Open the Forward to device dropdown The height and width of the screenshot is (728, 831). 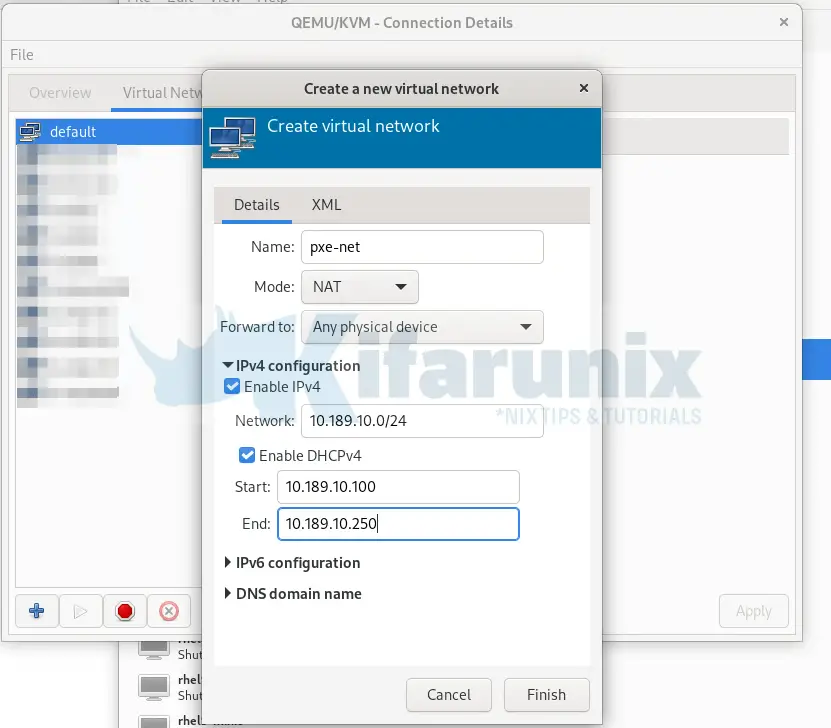[x=422, y=327]
